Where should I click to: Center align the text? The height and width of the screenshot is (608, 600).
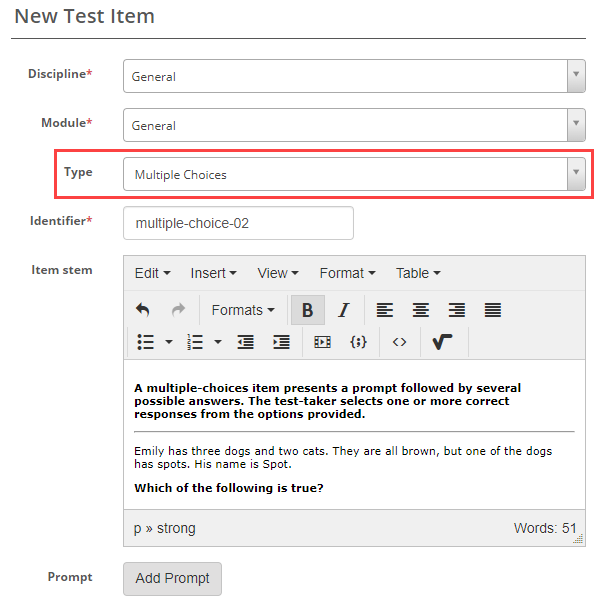[421, 310]
